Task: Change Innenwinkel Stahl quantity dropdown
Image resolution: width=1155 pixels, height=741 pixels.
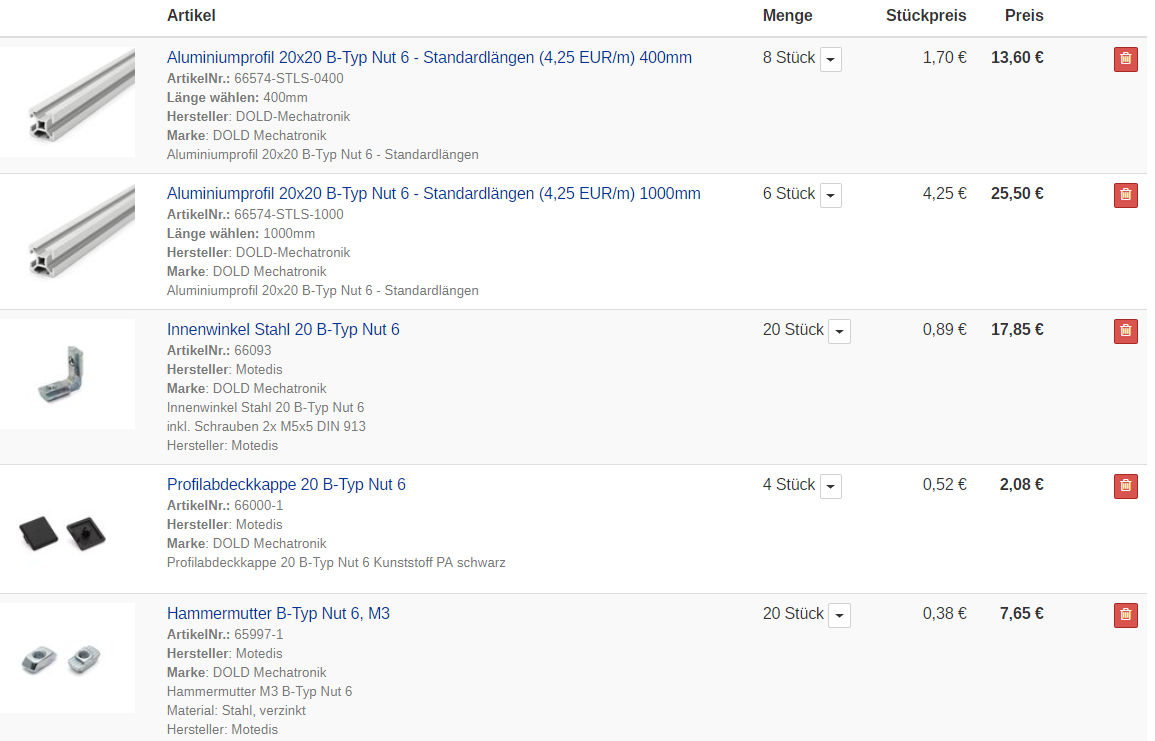Action: pyautogui.click(x=839, y=332)
